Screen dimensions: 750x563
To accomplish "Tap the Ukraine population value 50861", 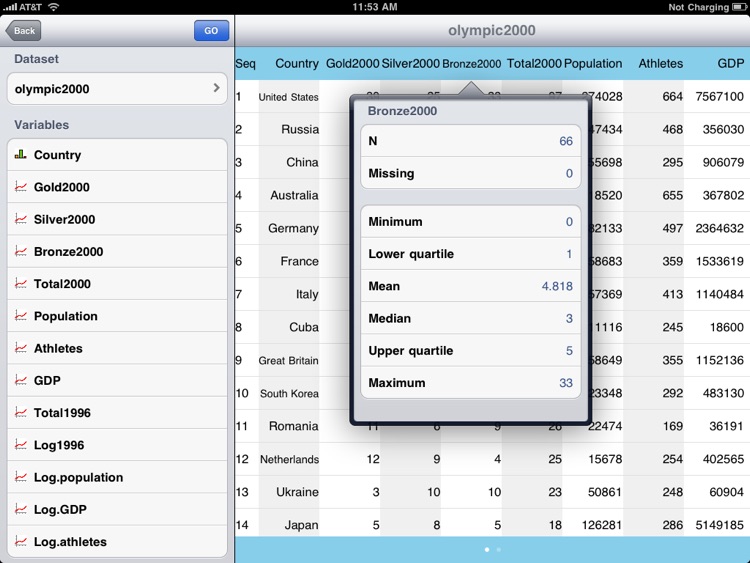I will (605, 492).
